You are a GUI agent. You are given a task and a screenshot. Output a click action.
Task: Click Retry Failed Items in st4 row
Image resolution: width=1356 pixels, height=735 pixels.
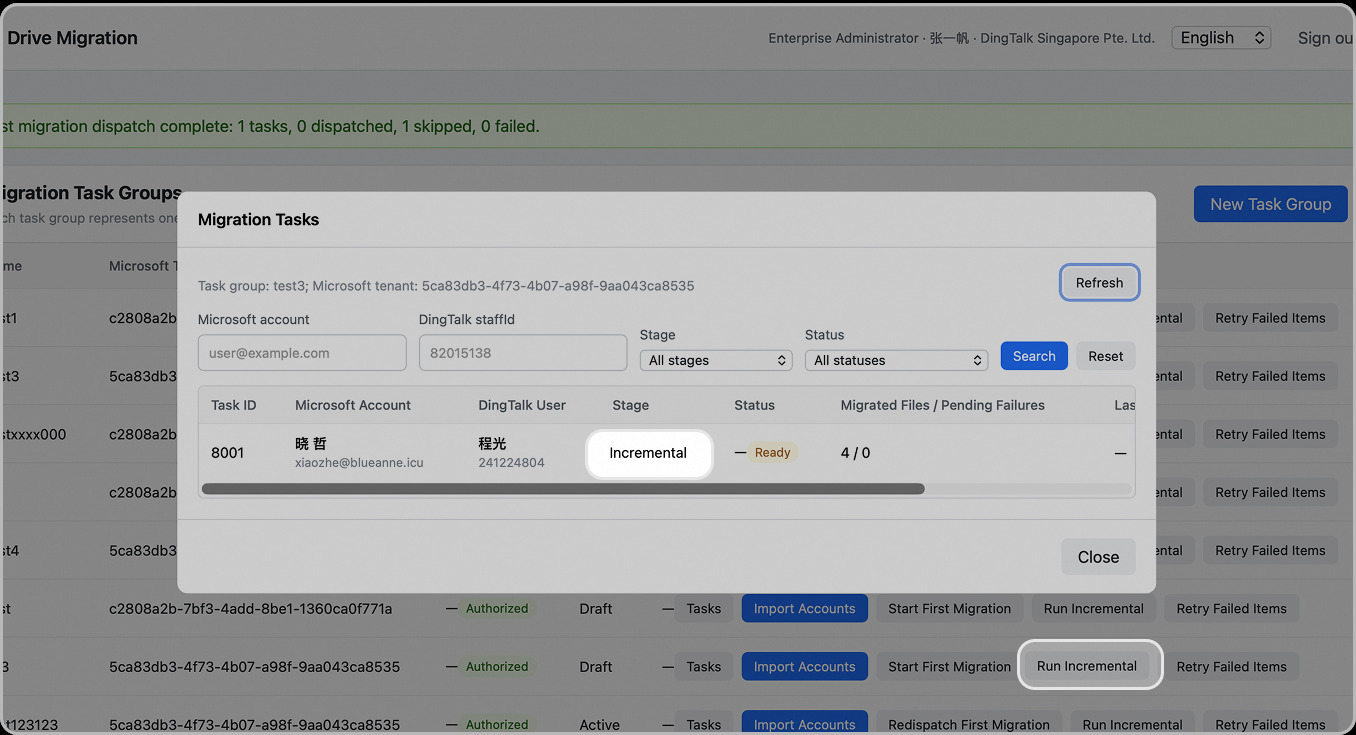tap(1270, 550)
